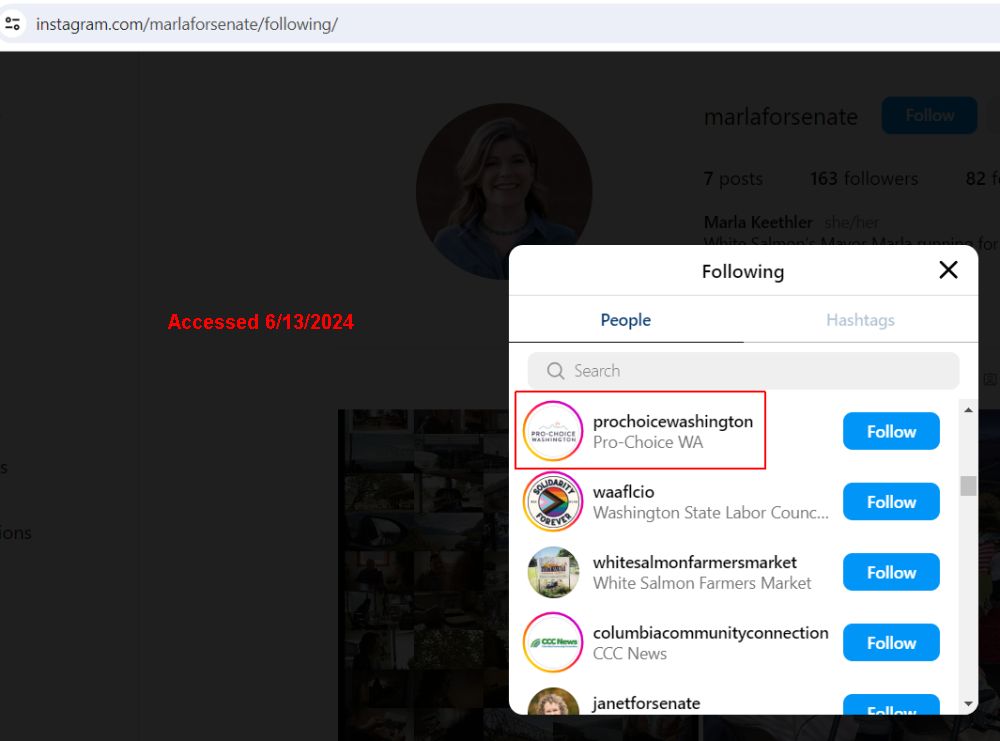This screenshot has width=1000, height=741.
Task: Open the columbiacommunityconnection username link
Action: [710, 633]
